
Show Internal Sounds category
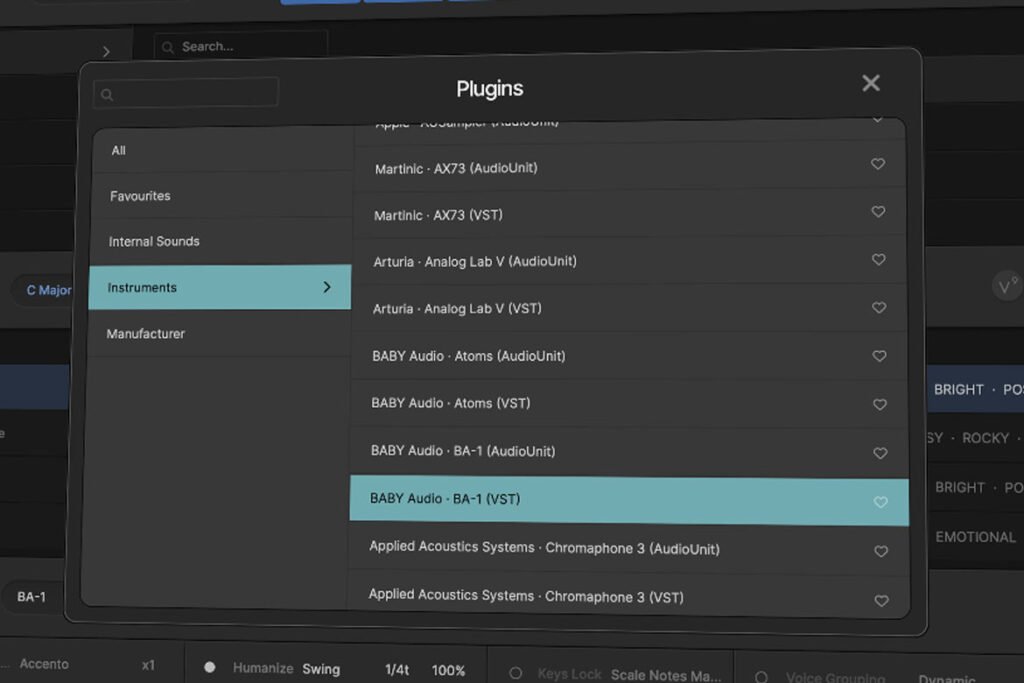pos(221,242)
